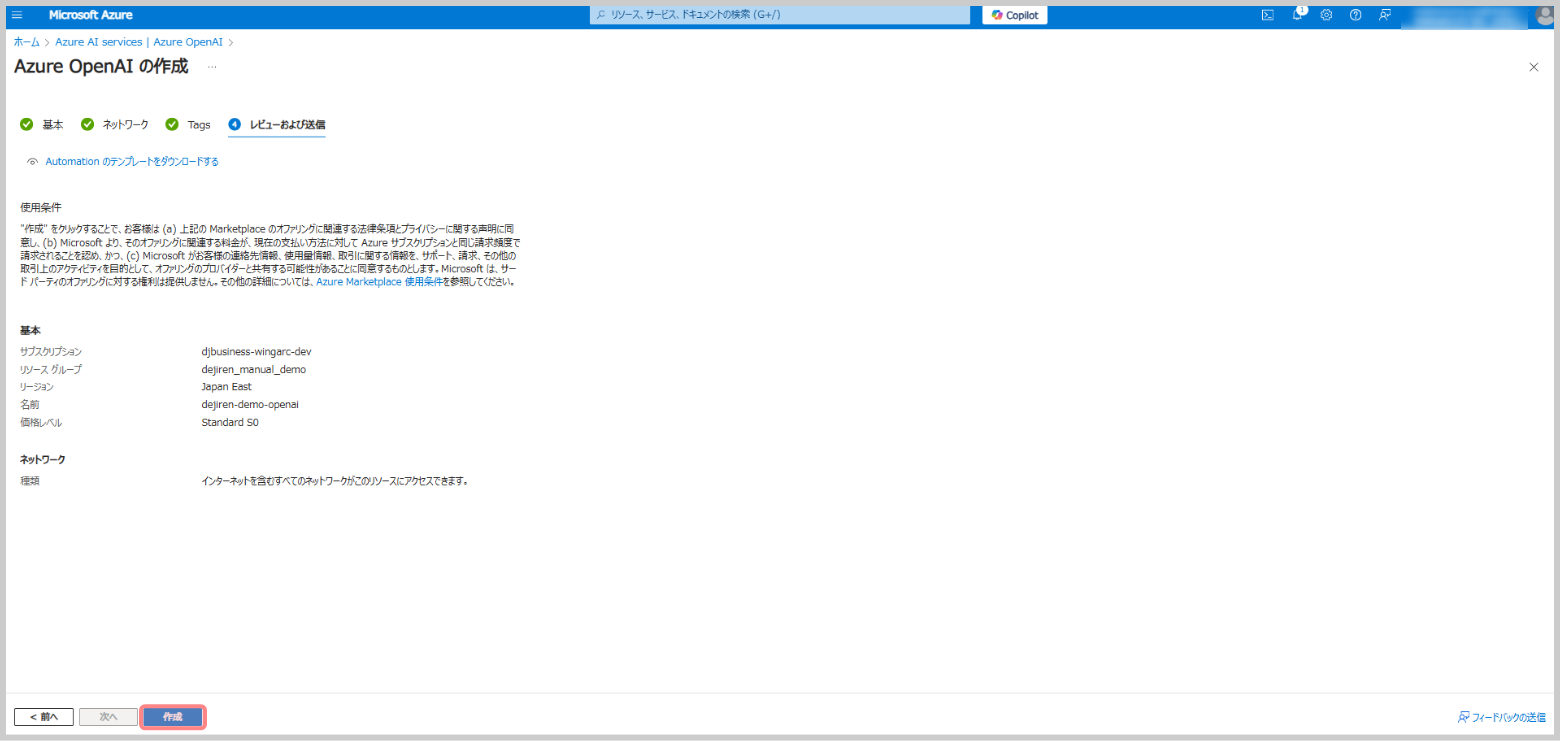
Task: Close the Azure OpenAI creation pane
Action: point(1534,67)
